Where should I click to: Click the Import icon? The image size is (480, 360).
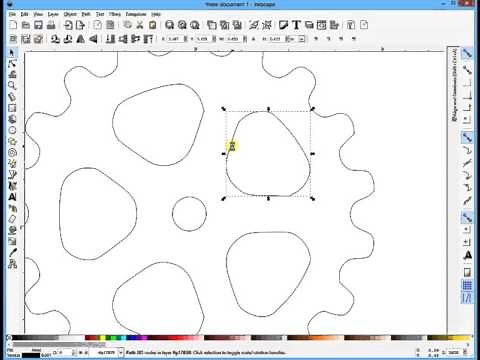coord(68,25)
